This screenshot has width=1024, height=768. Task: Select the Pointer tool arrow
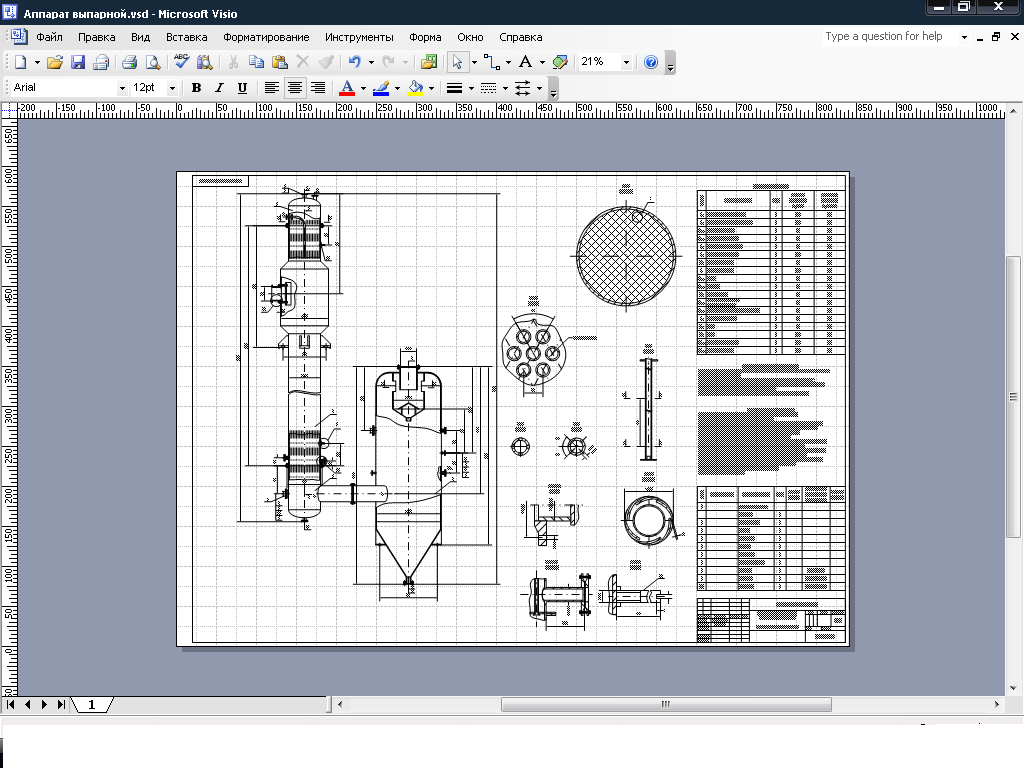pos(457,62)
